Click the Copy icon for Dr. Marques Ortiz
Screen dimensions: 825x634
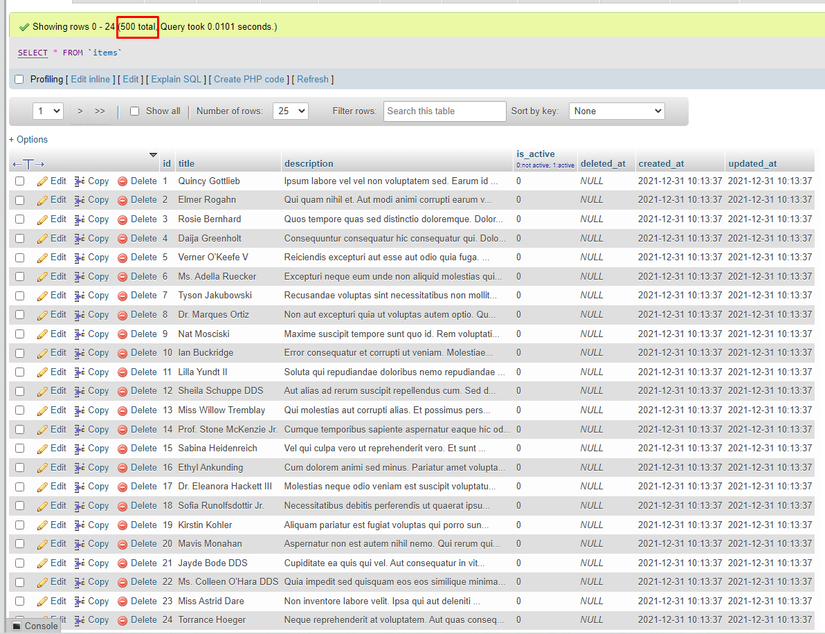tap(79, 315)
